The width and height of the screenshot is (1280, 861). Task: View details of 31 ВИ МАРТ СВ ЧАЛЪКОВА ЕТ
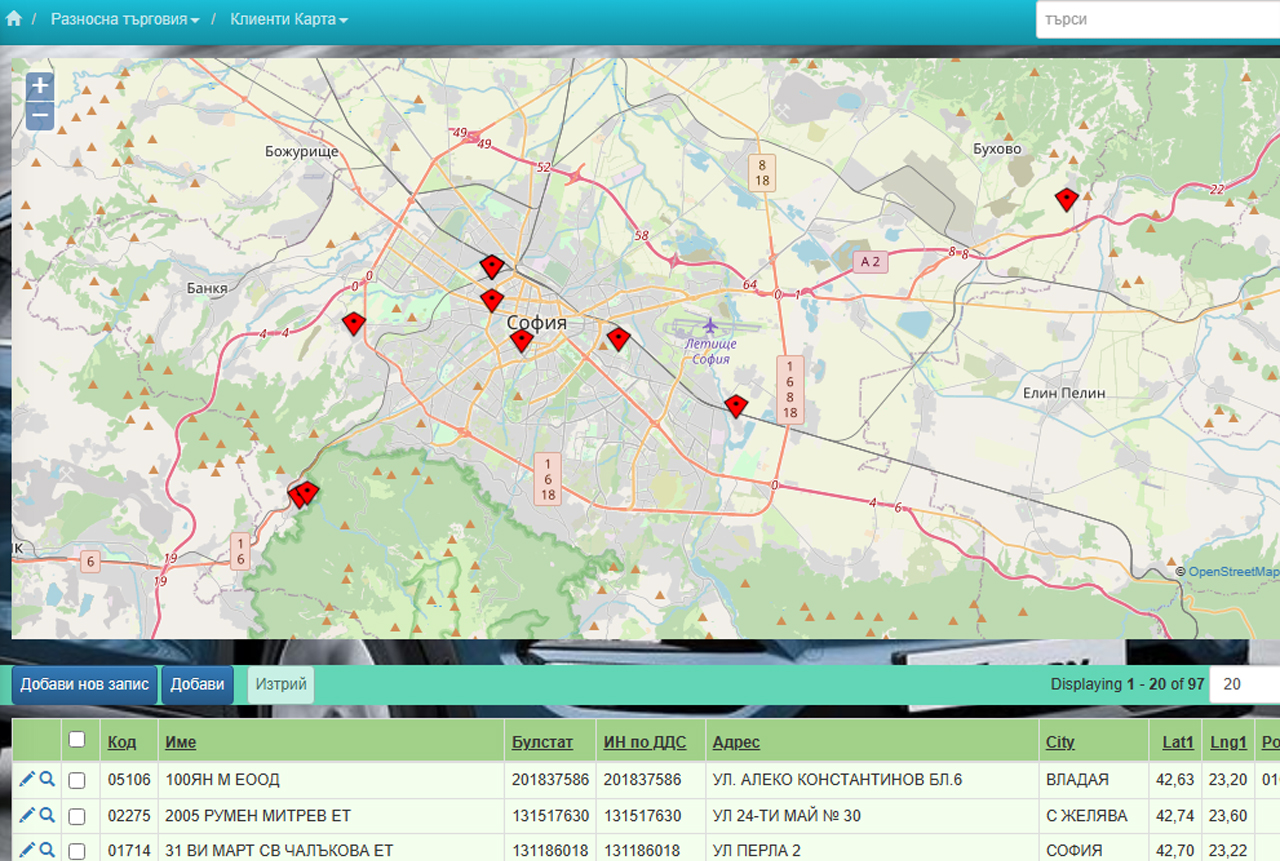47,850
